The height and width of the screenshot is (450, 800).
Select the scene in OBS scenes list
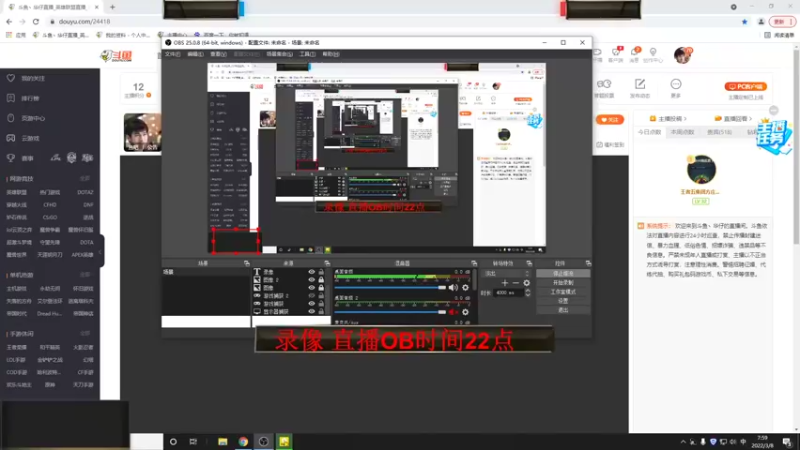click(x=206, y=272)
